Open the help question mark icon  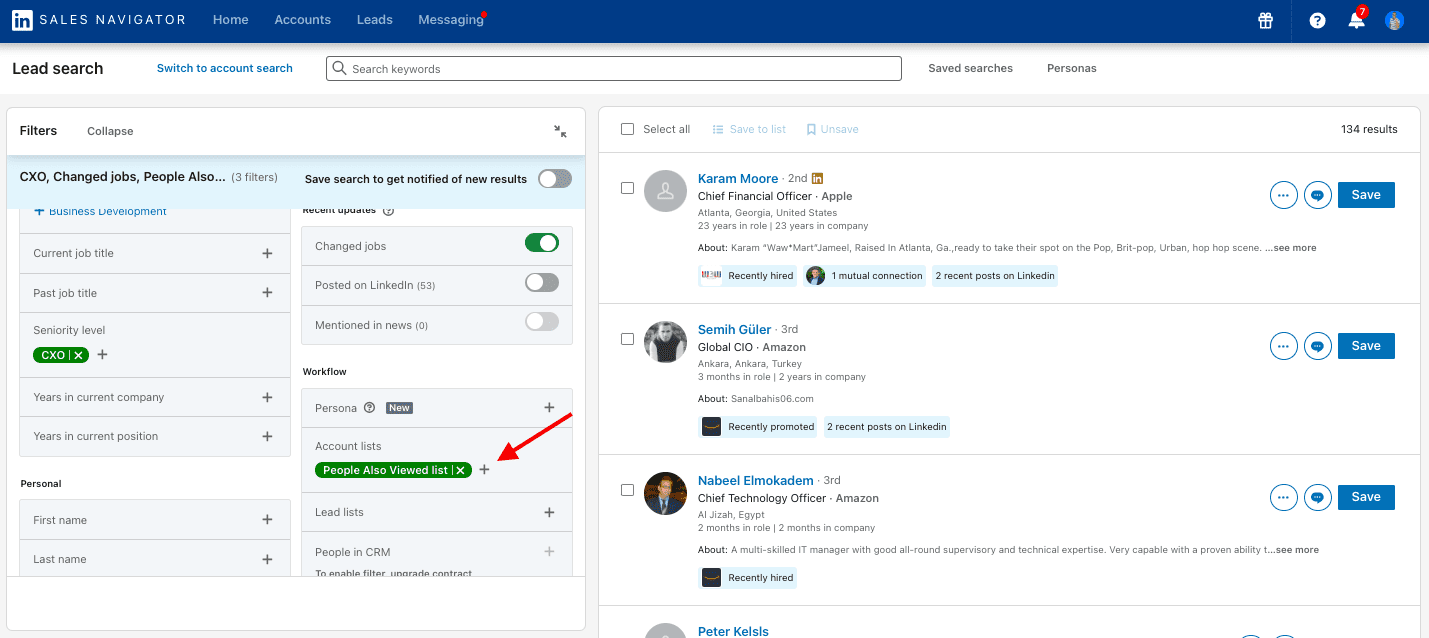1317,20
